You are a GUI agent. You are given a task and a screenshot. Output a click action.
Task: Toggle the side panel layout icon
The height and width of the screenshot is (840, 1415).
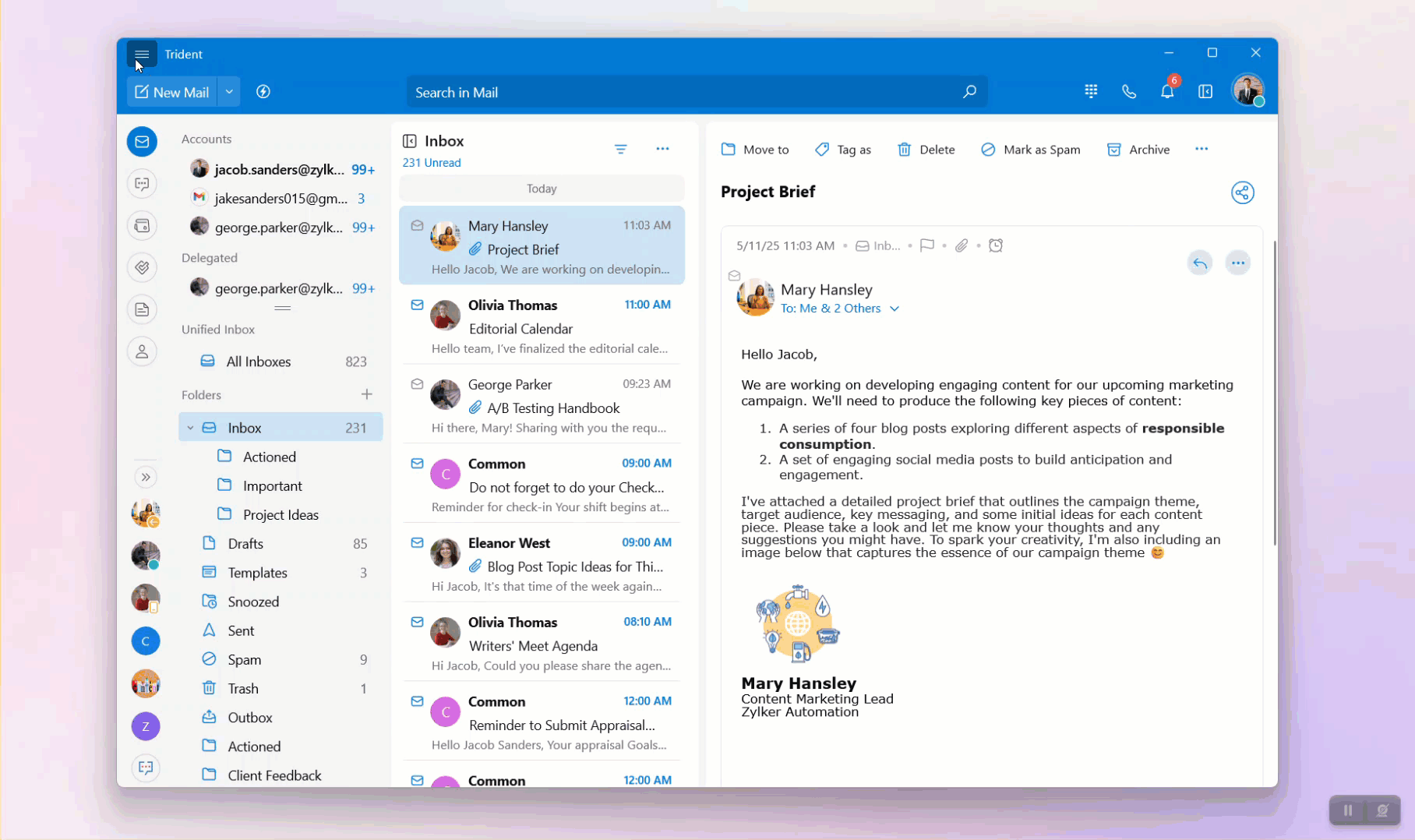pos(1205,92)
